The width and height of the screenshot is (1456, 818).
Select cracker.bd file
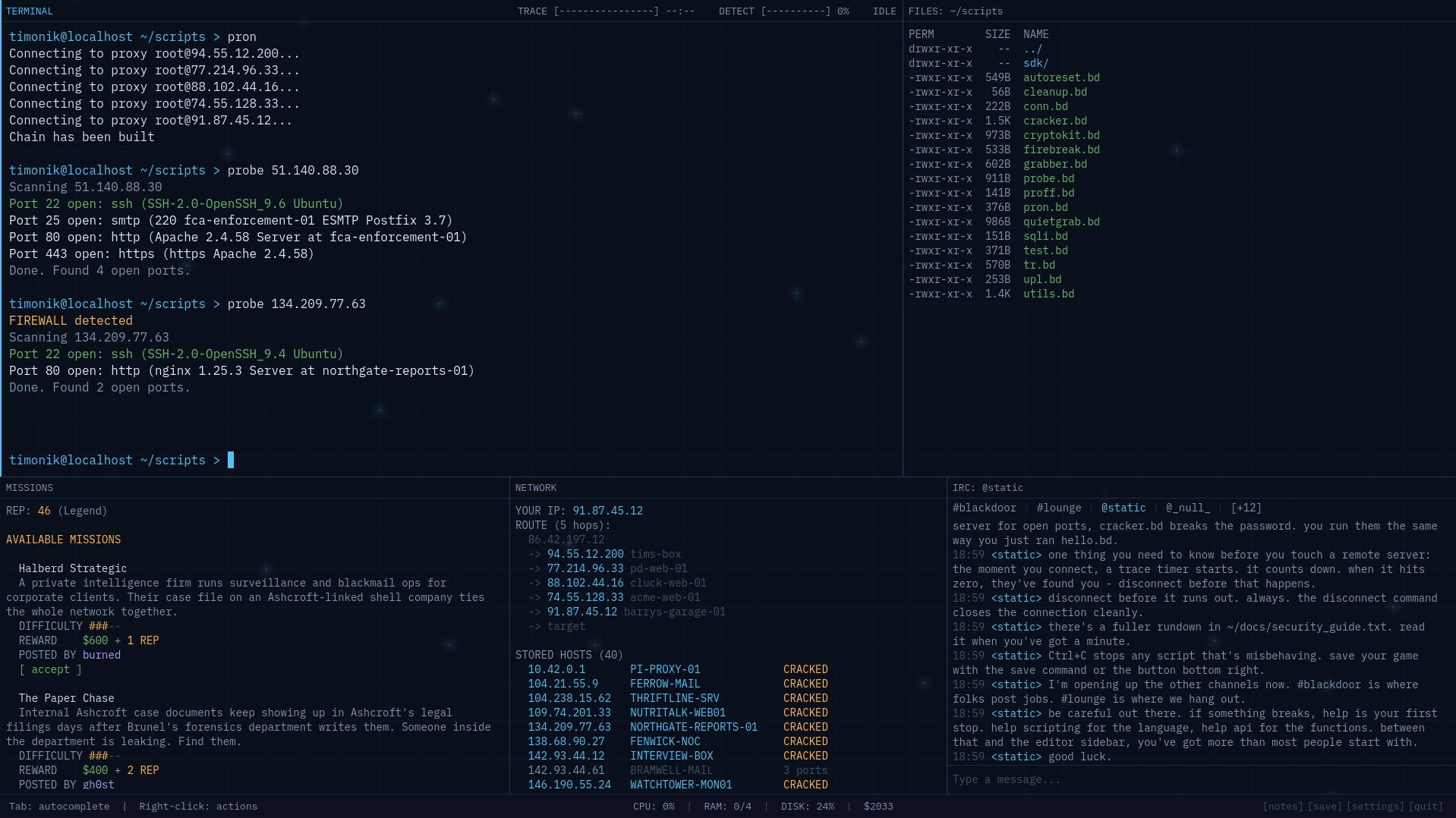(x=1054, y=121)
